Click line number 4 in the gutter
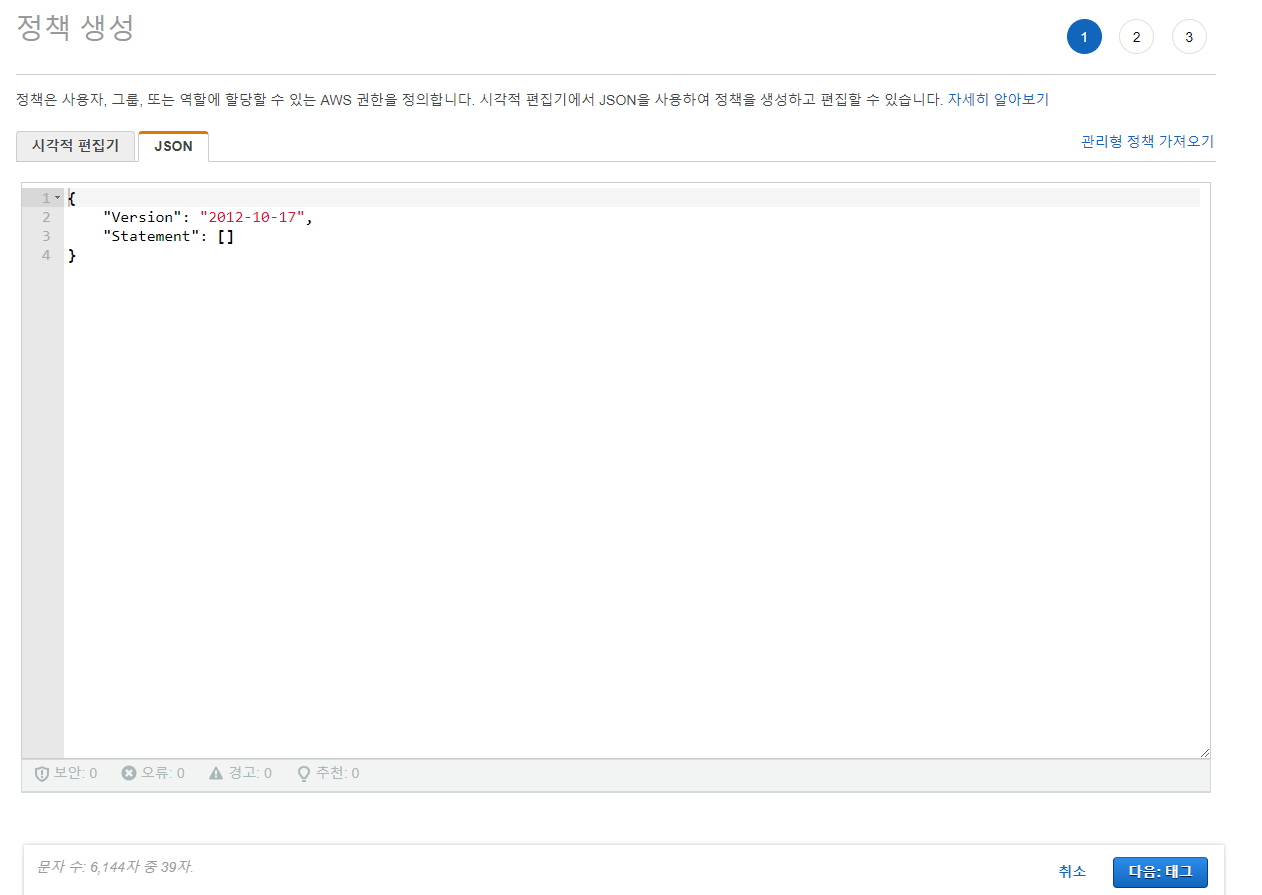The image size is (1262, 895). 46,255
